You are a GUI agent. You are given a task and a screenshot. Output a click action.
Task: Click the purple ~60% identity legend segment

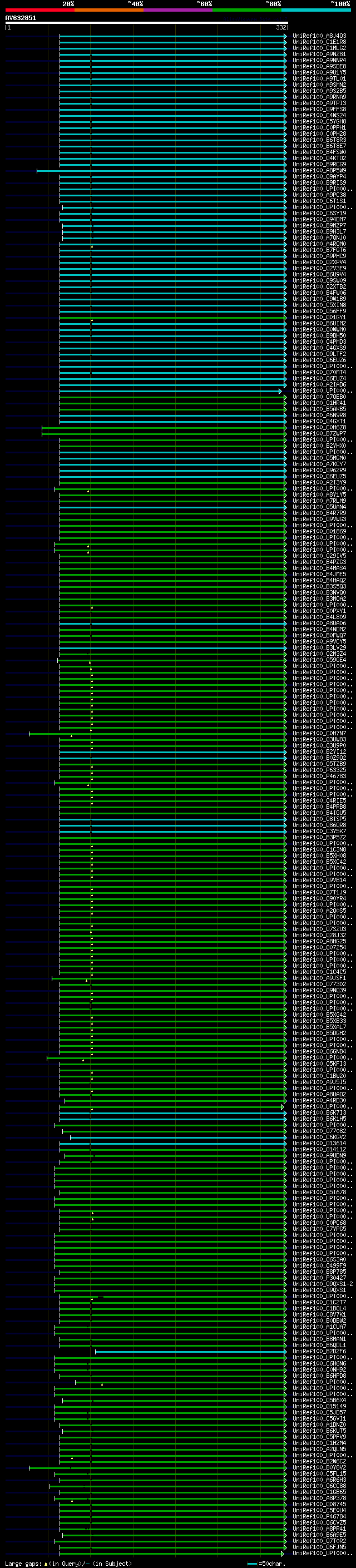pos(177,10)
